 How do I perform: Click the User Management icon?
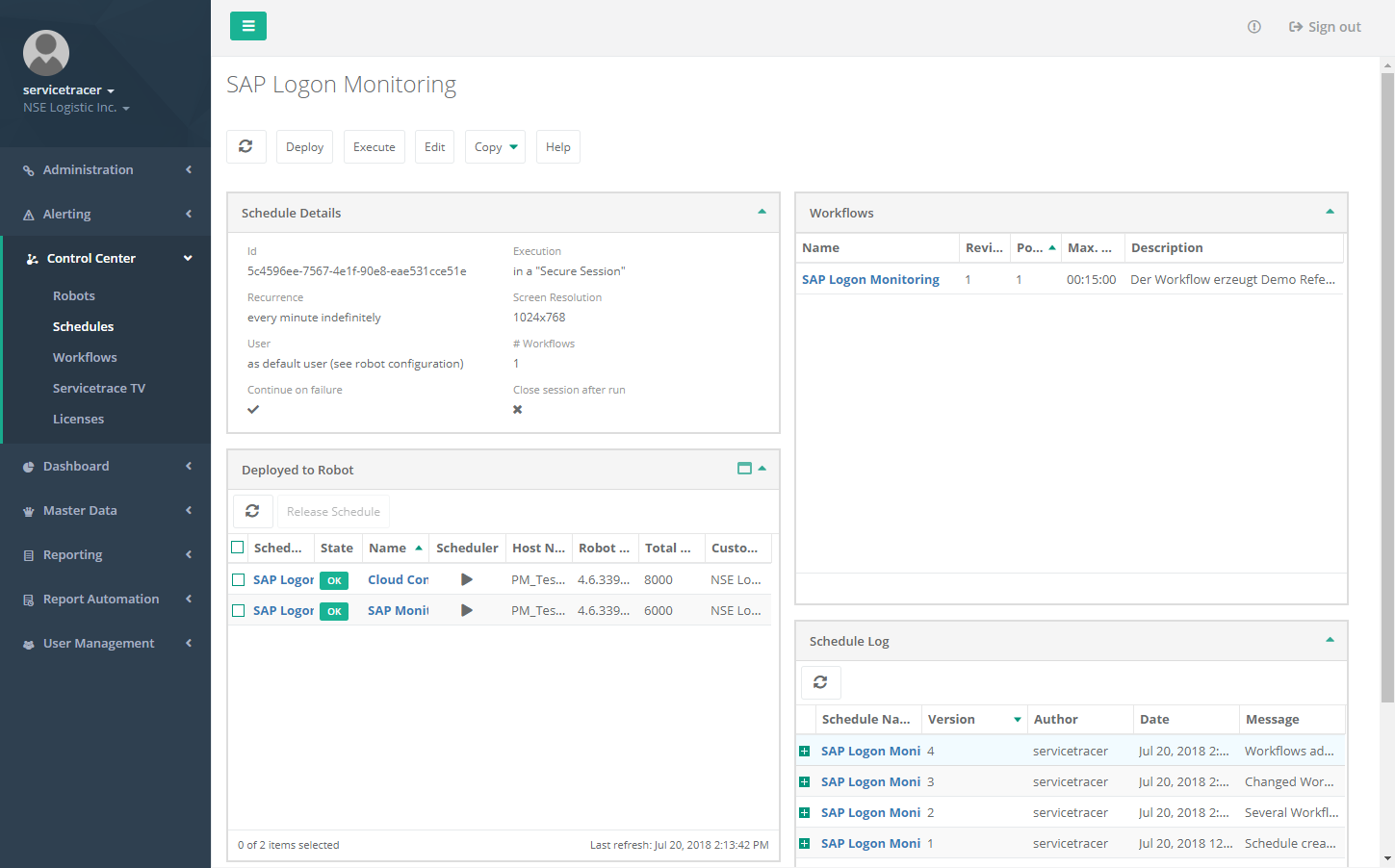[29, 644]
